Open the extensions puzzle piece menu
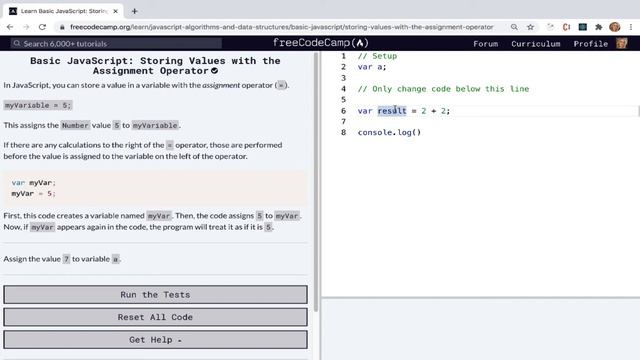Viewport: 640px width, 360px height. point(598,27)
